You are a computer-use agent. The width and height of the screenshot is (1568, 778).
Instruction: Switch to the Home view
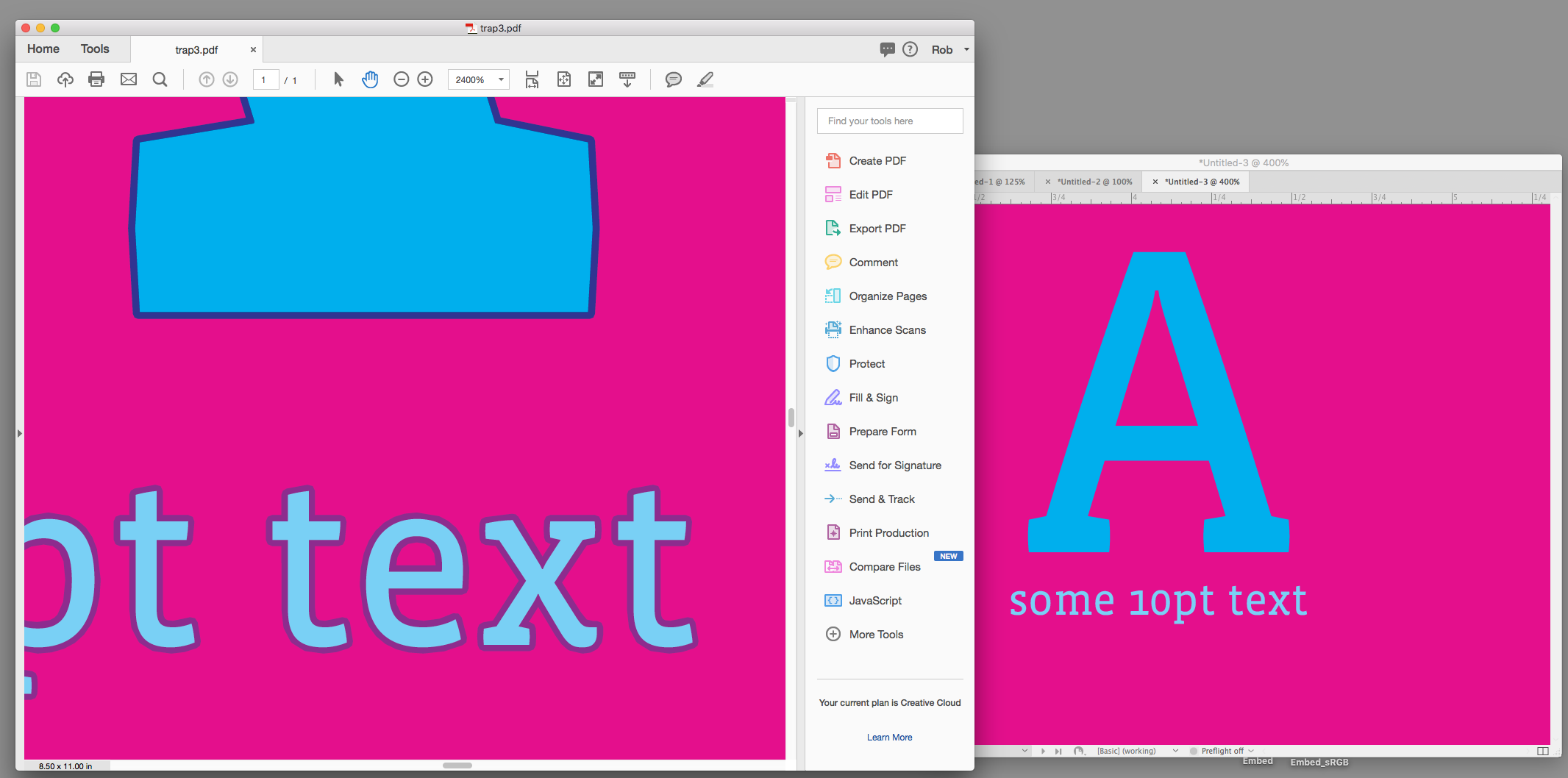tap(43, 49)
